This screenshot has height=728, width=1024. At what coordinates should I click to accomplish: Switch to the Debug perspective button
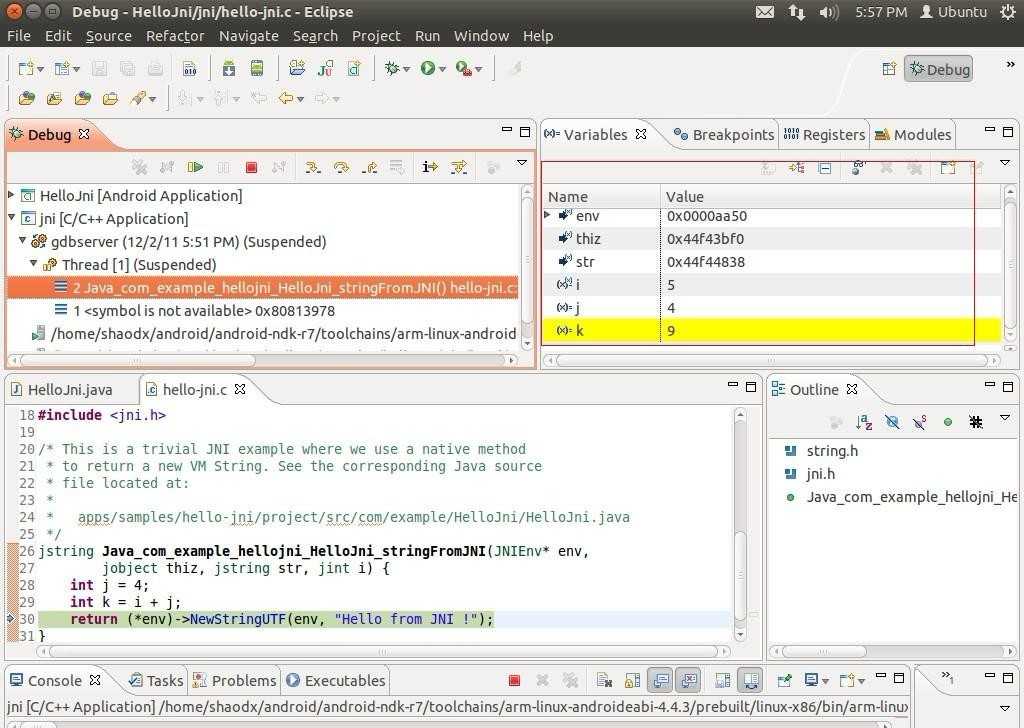(939, 69)
